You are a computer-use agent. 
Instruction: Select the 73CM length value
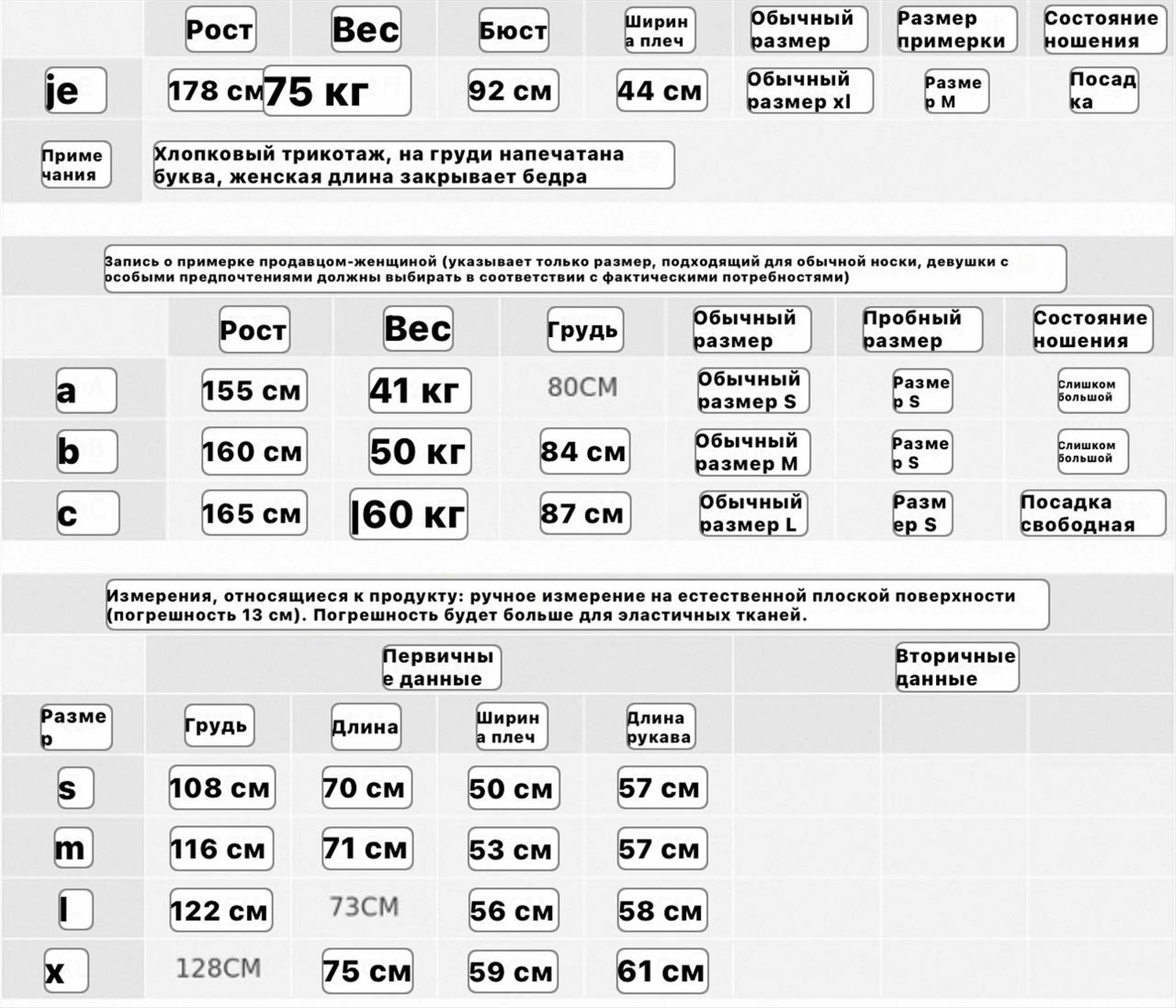click(365, 907)
